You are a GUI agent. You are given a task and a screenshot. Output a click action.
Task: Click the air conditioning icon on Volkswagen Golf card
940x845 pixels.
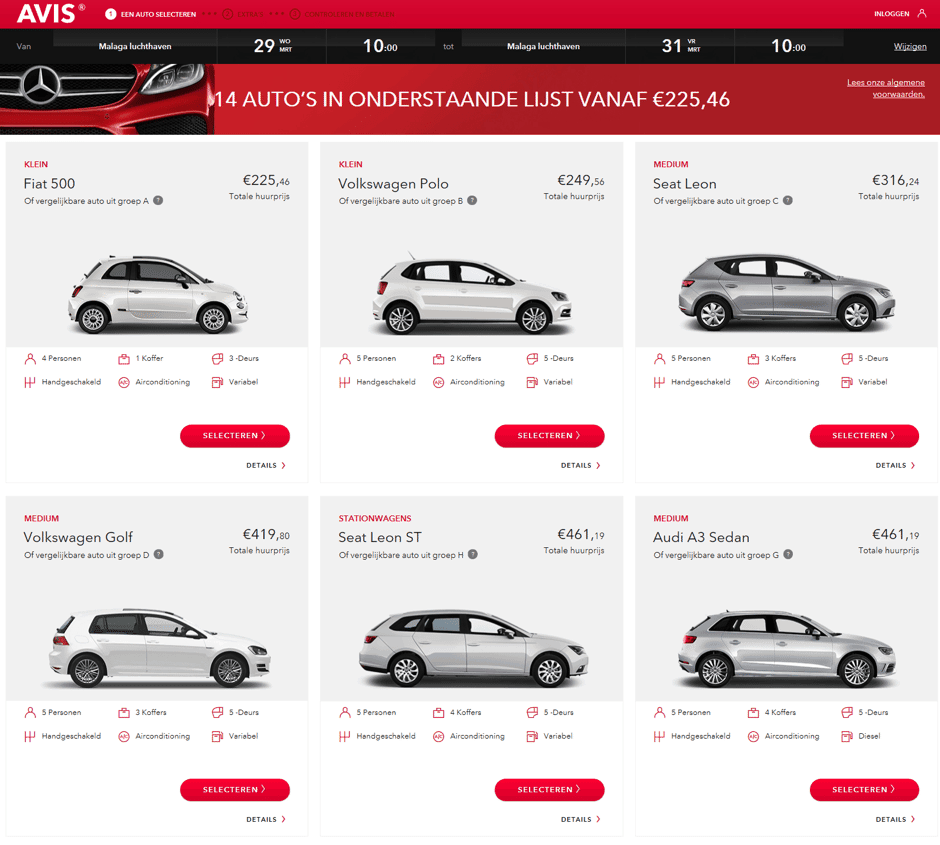pyautogui.click(x=124, y=737)
